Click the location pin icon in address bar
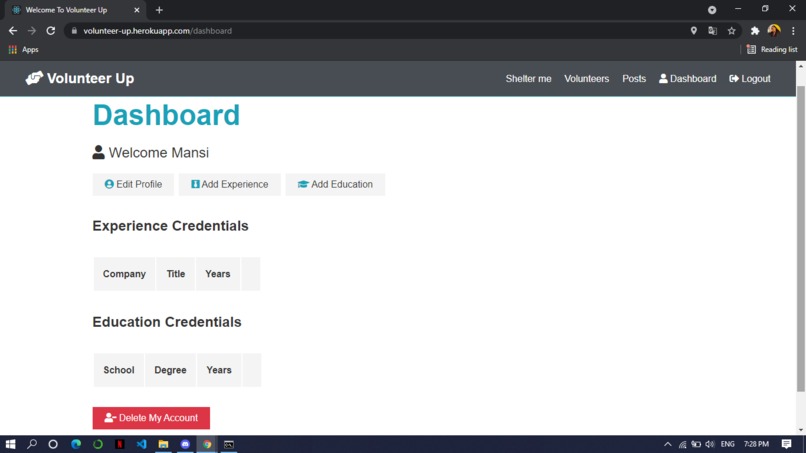This screenshot has width=806, height=453. pyautogui.click(x=693, y=31)
